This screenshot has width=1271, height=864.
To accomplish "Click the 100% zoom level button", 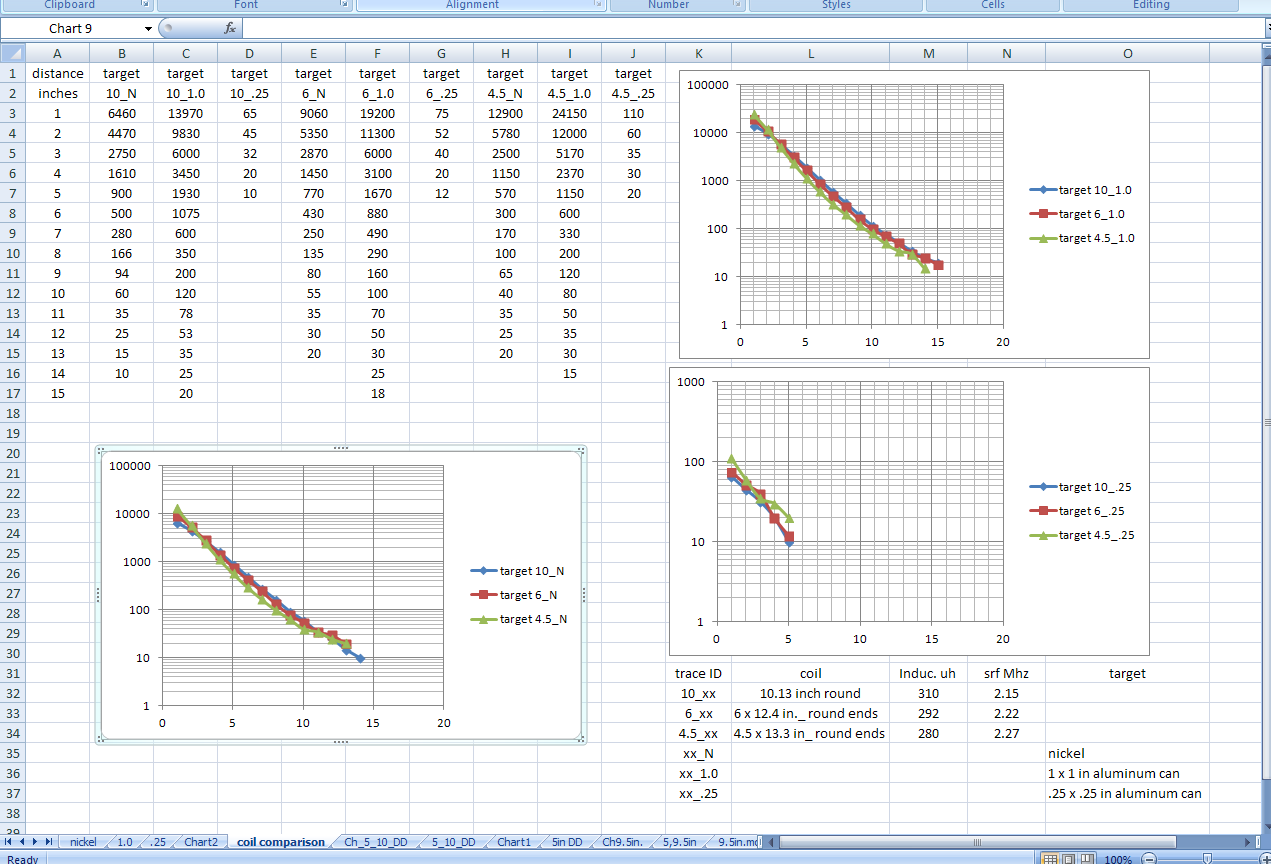I will [1118, 859].
